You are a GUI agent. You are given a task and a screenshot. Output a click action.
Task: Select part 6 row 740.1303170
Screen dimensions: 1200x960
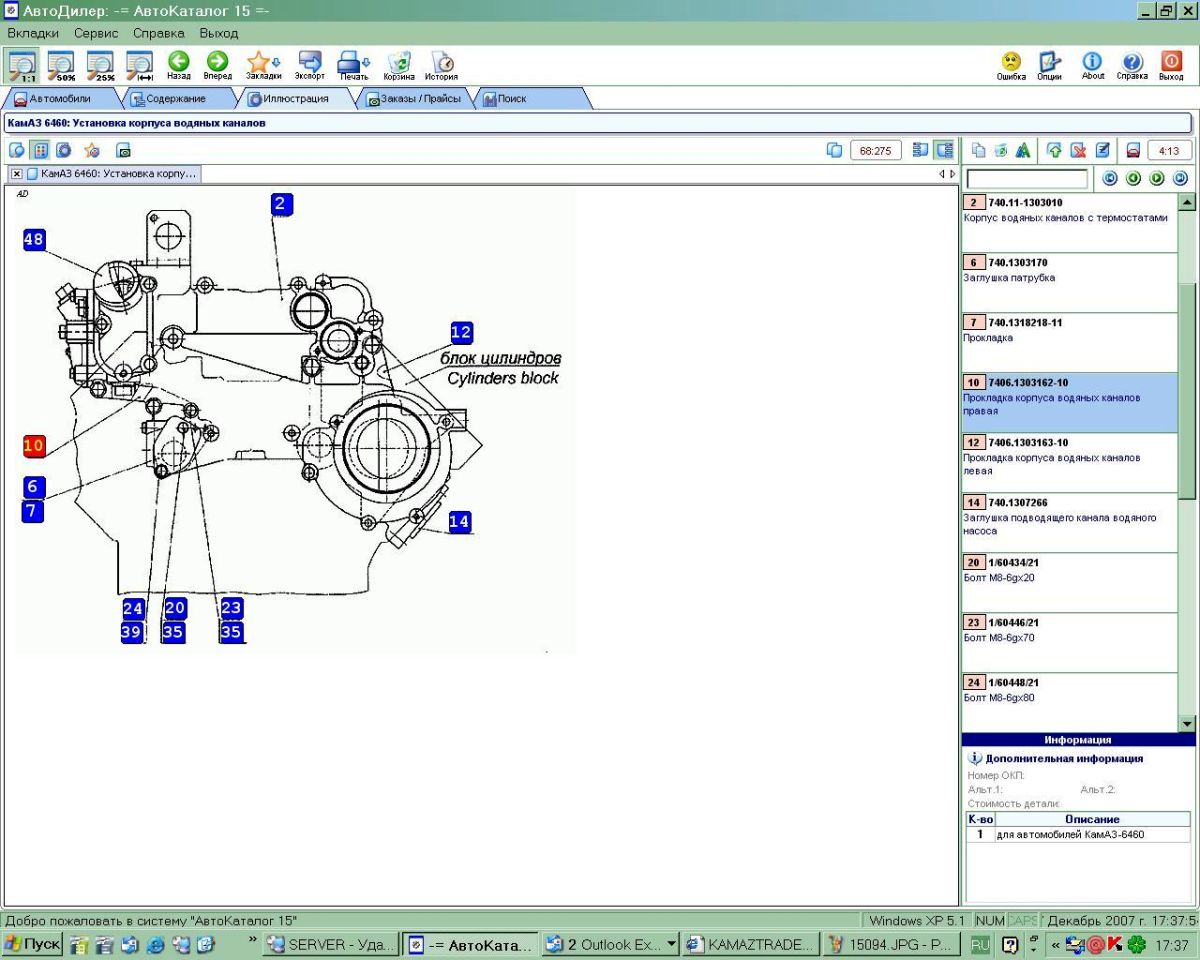pos(1070,282)
